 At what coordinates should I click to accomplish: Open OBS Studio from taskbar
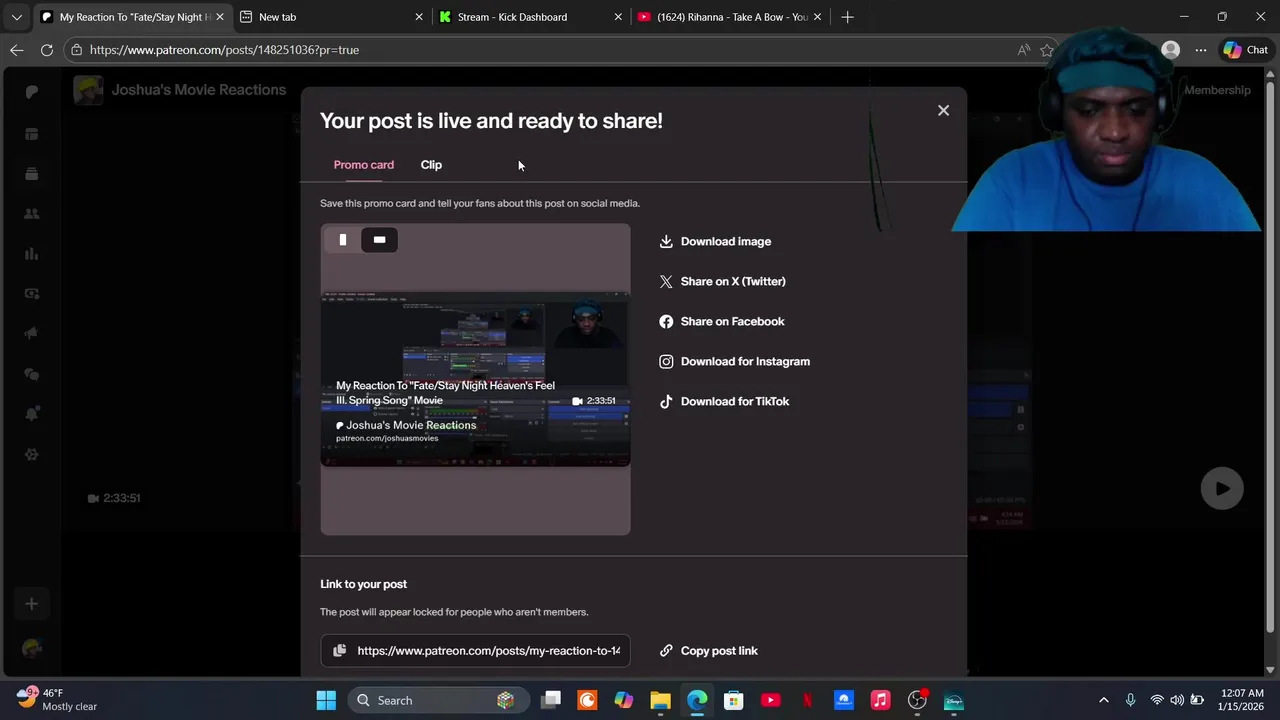(x=917, y=700)
